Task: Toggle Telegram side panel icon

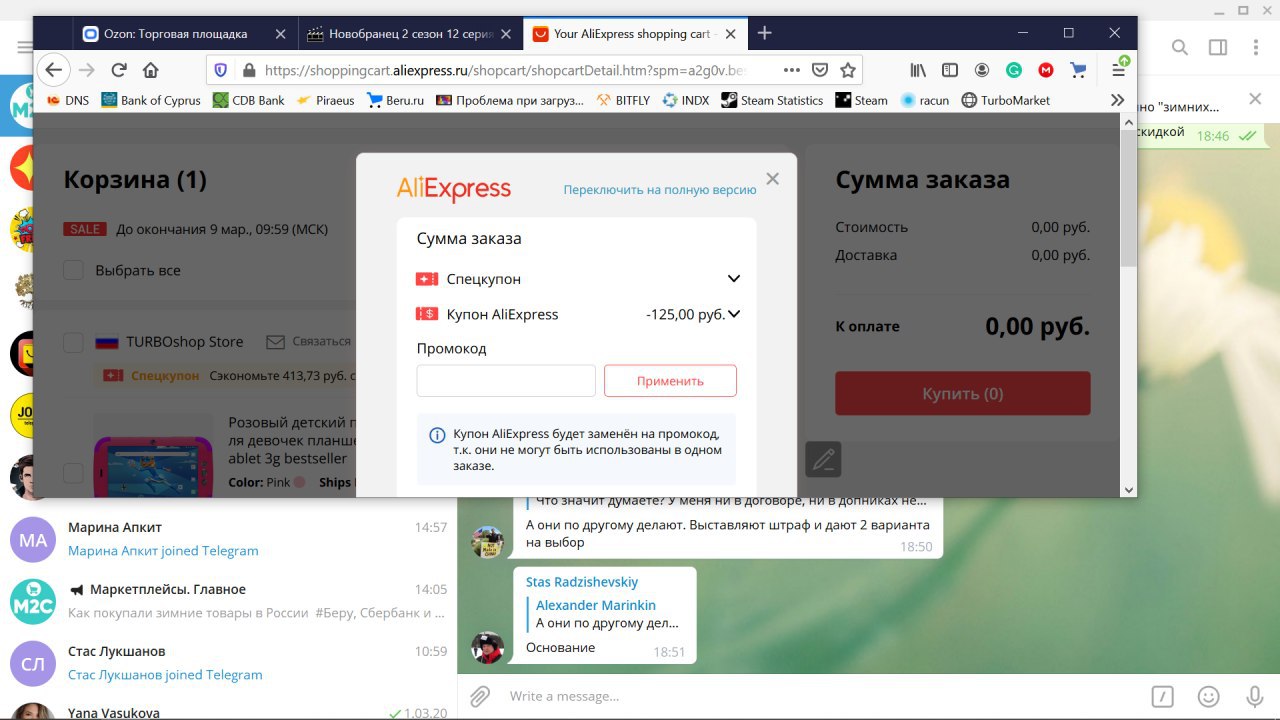Action: point(1218,47)
